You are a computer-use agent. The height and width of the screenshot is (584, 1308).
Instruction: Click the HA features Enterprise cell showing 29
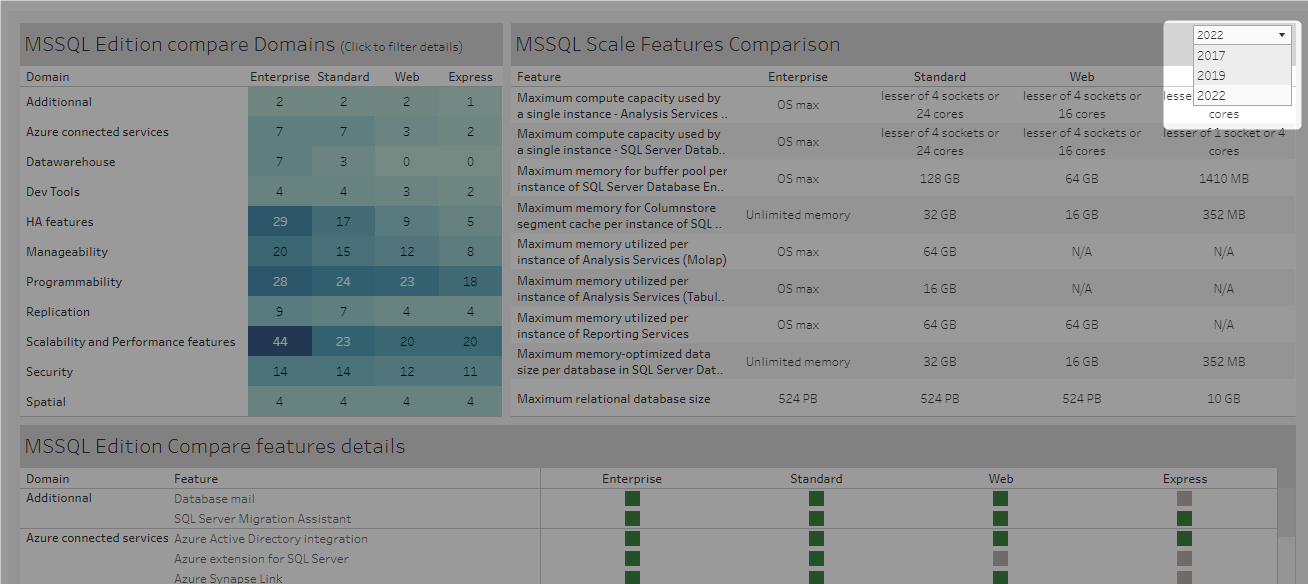[x=280, y=221]
